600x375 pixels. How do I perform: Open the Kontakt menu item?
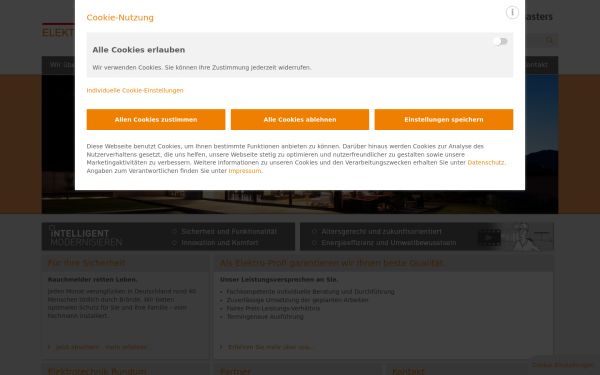pos(536,65)
